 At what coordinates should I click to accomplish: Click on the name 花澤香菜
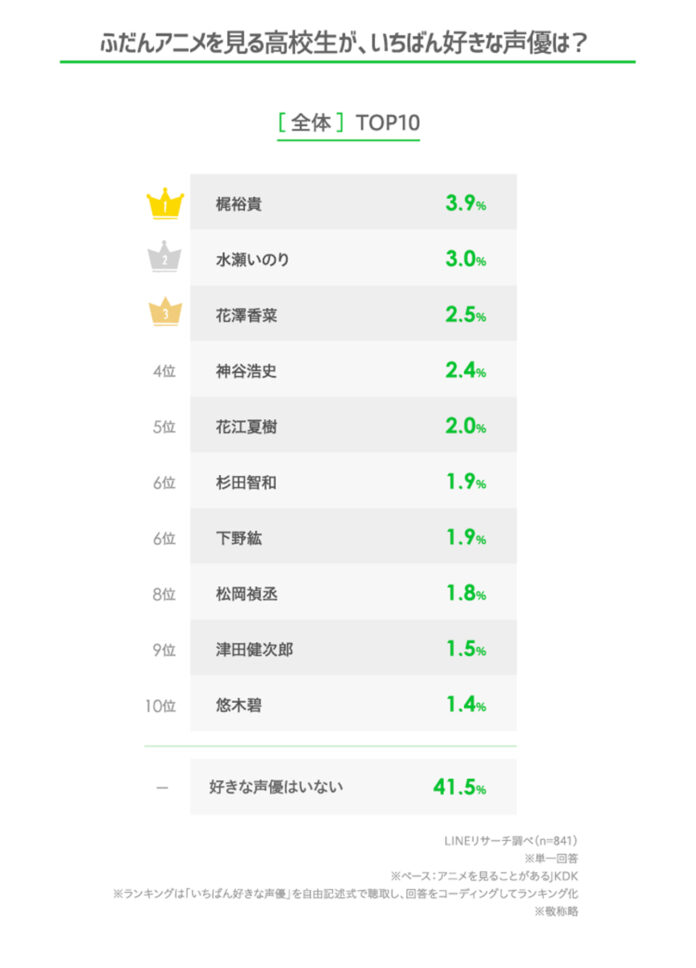[x=247, y=315]
